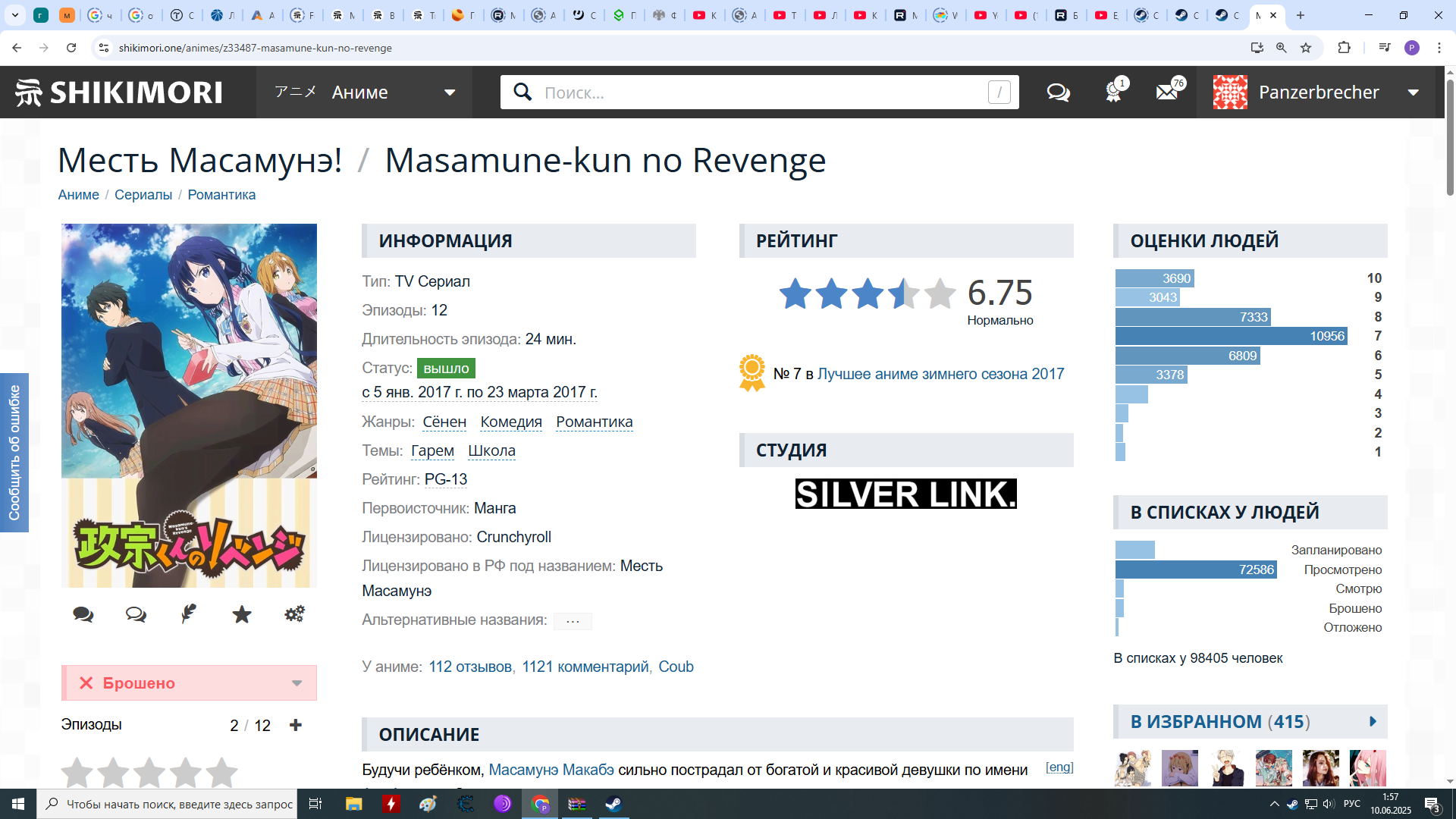Bookmark this page with star icon

(x=1306, y=48)
